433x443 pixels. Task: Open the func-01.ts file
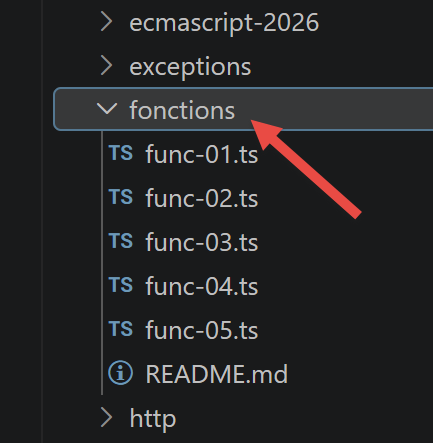pos(202,154)
